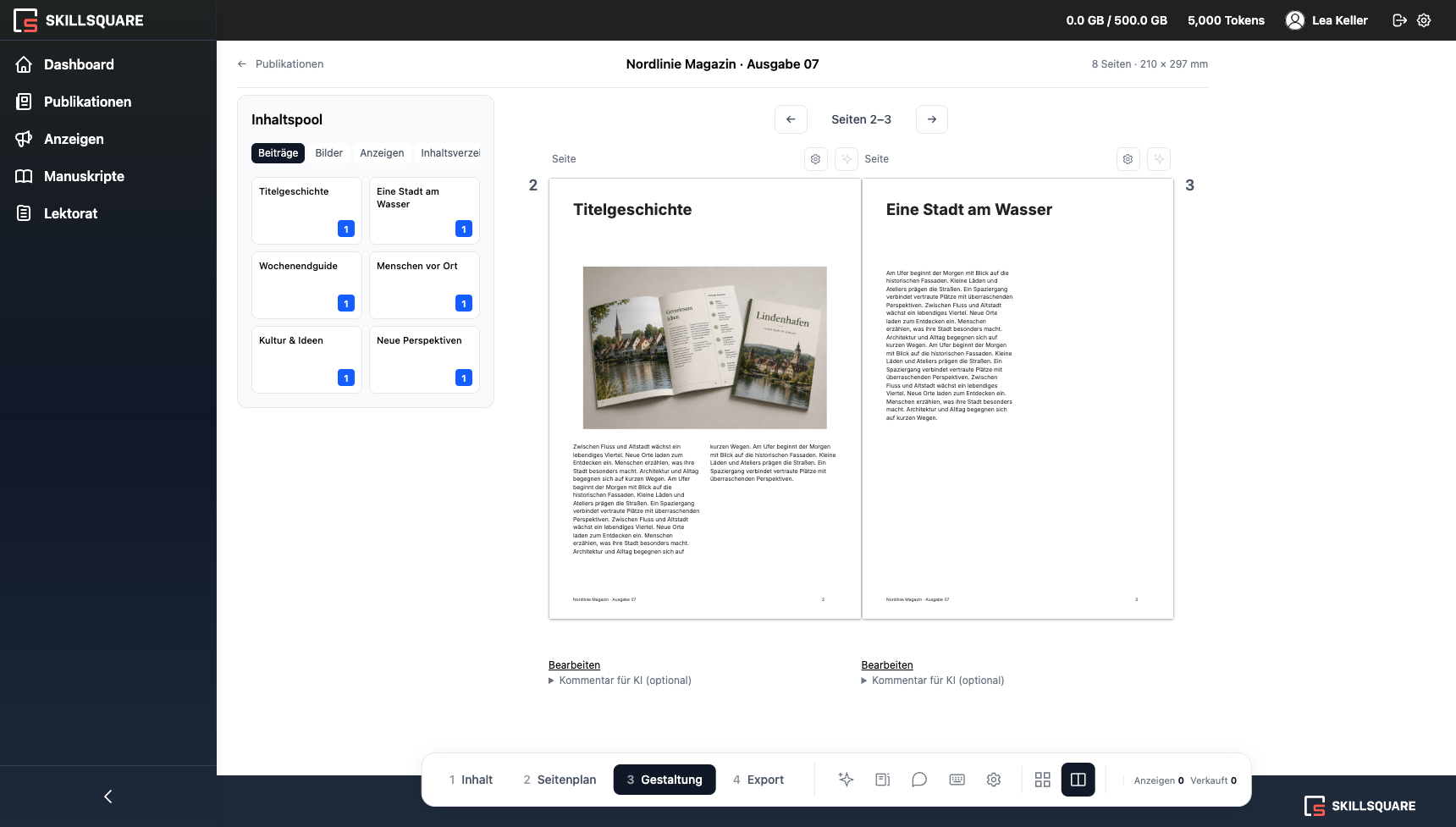Select the Menschen vor Ort card

(424, 285)
